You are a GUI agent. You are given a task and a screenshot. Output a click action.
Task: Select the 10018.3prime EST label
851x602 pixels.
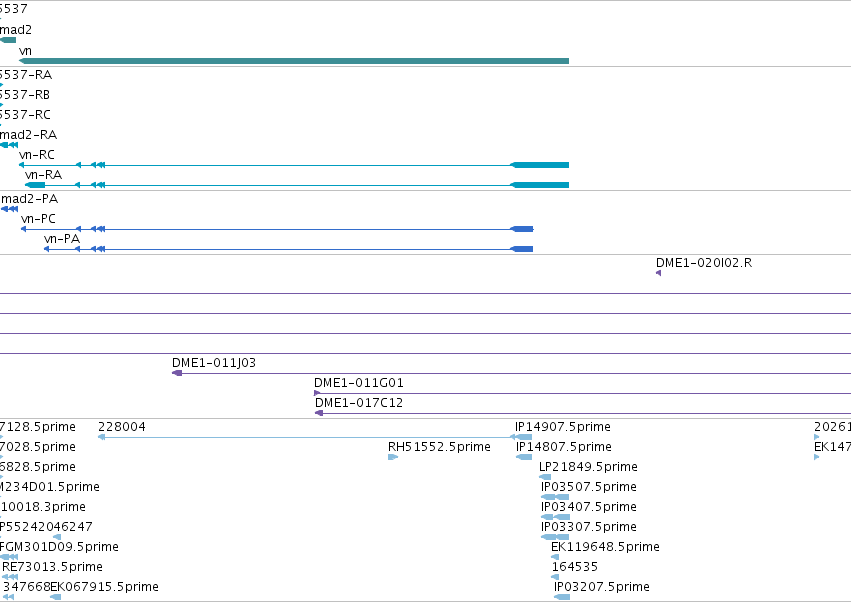(x=43, y=507)
